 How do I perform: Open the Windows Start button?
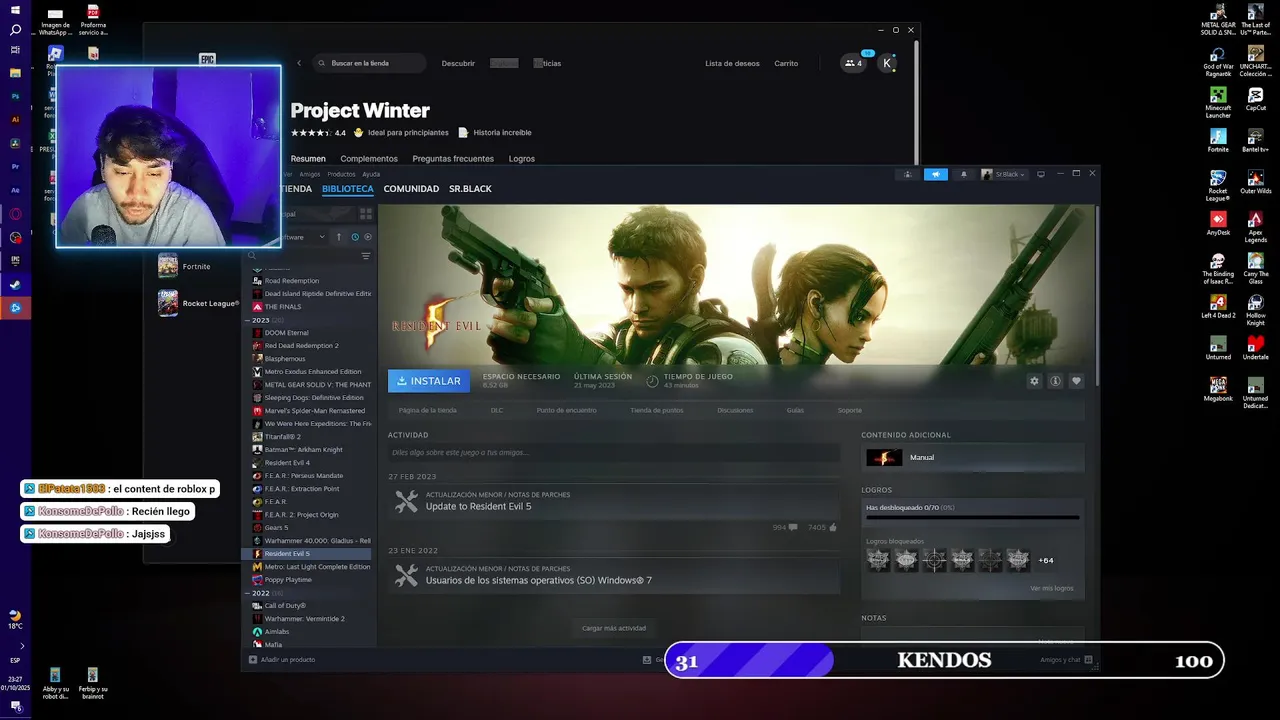pyautogui.click(x=15, y=9)
